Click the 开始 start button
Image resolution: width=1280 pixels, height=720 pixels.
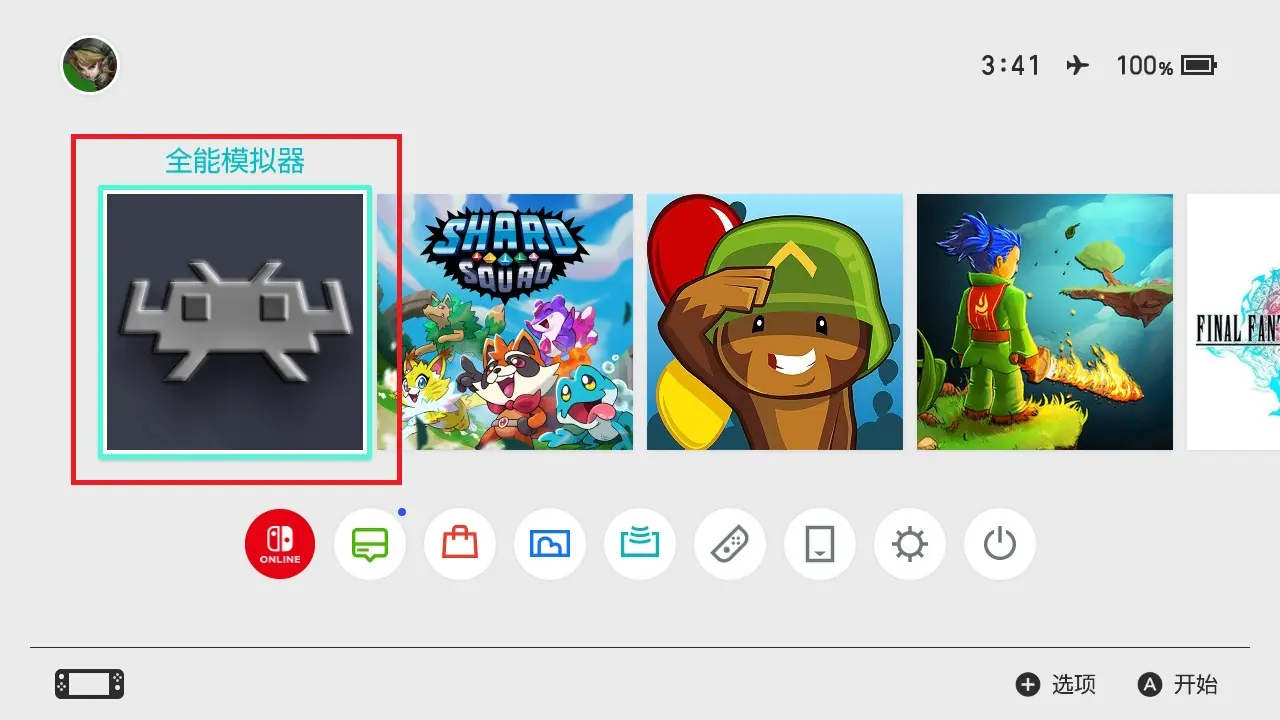click(1178, 684)
